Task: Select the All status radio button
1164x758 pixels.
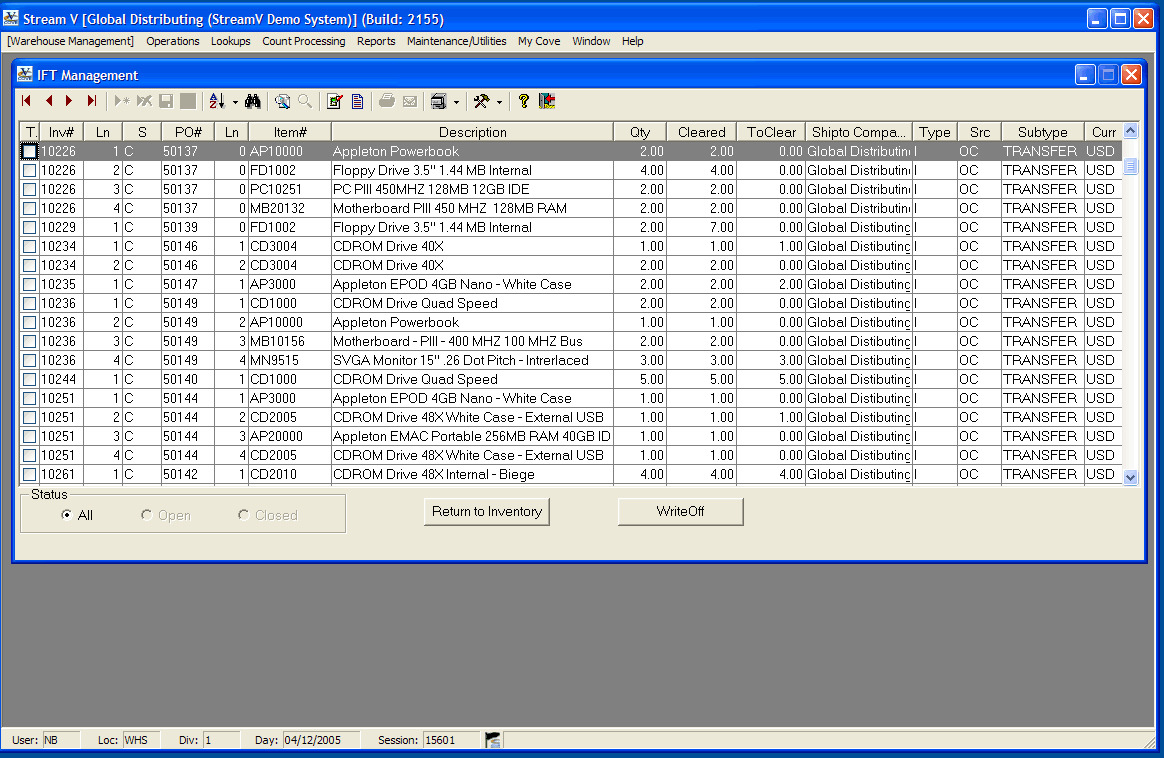Action: click(x=67, y=515)
